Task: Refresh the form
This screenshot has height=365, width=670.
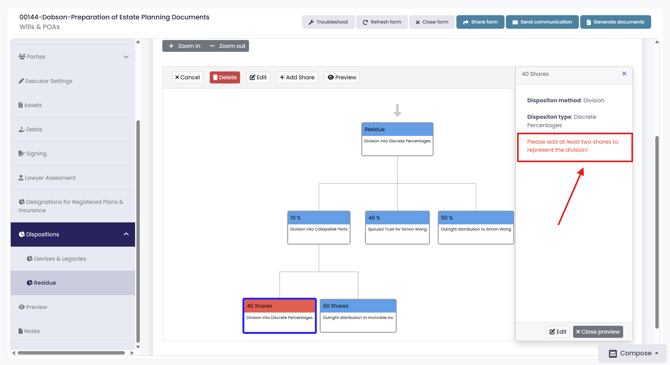Action: pyautogui.click(x=382, y=22)
